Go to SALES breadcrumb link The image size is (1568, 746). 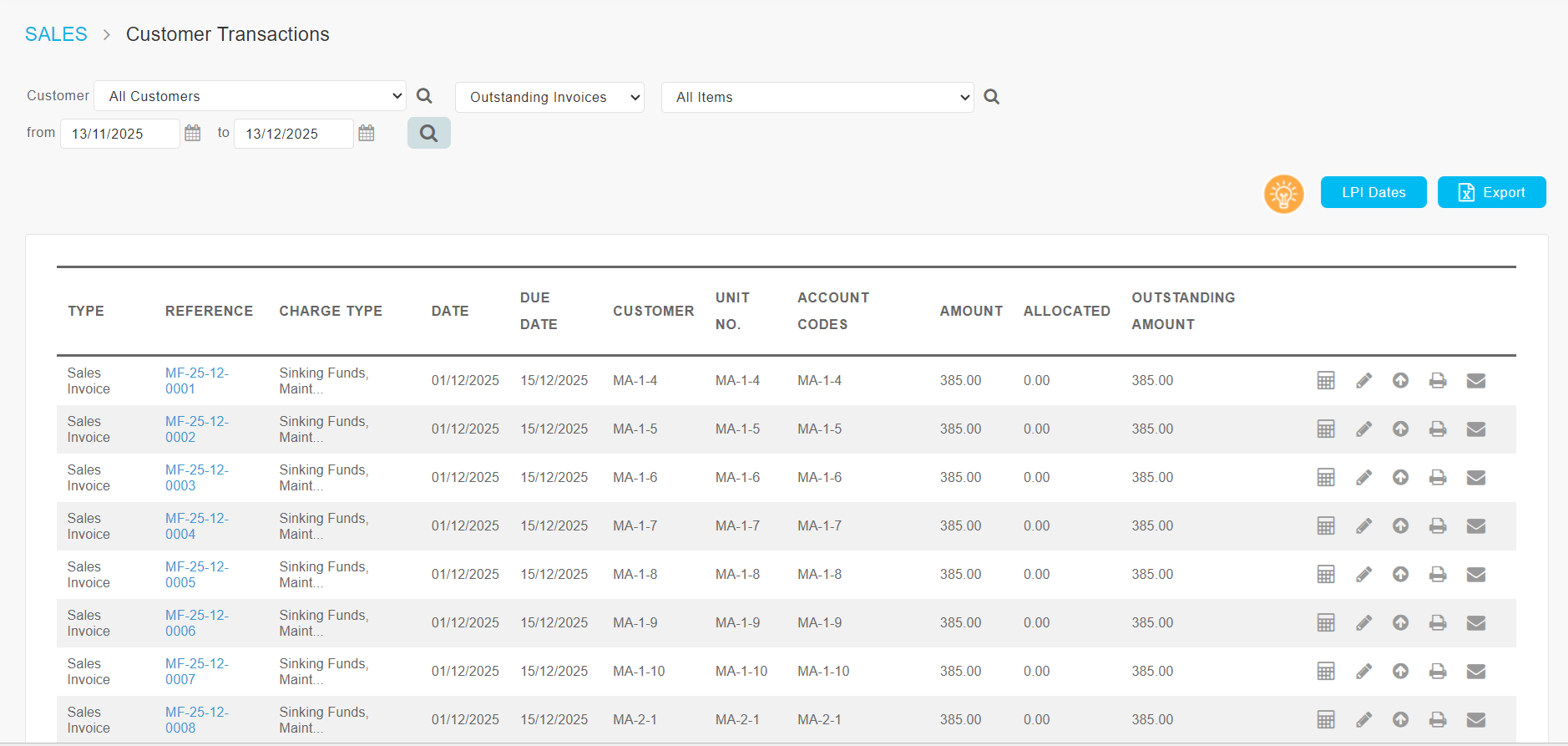pyautogui.click(x=56, y=34)
